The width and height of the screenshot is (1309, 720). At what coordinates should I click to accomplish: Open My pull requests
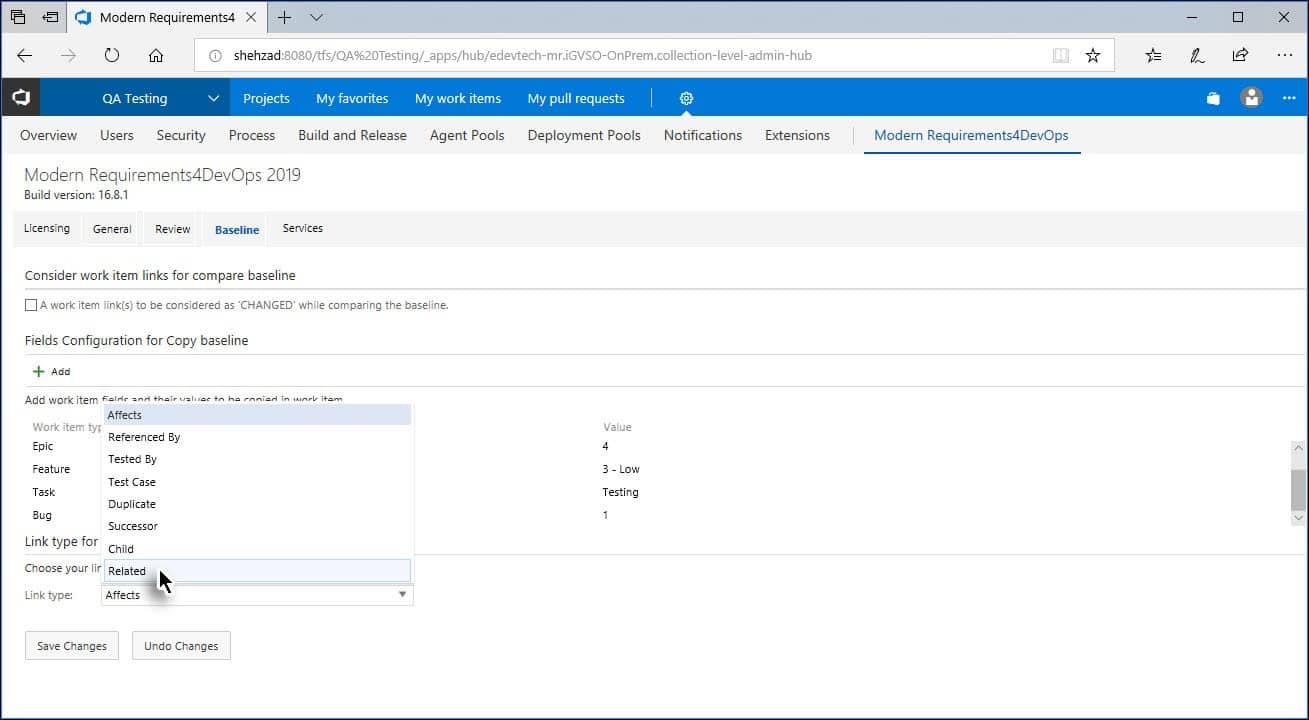tap(576, 98)
